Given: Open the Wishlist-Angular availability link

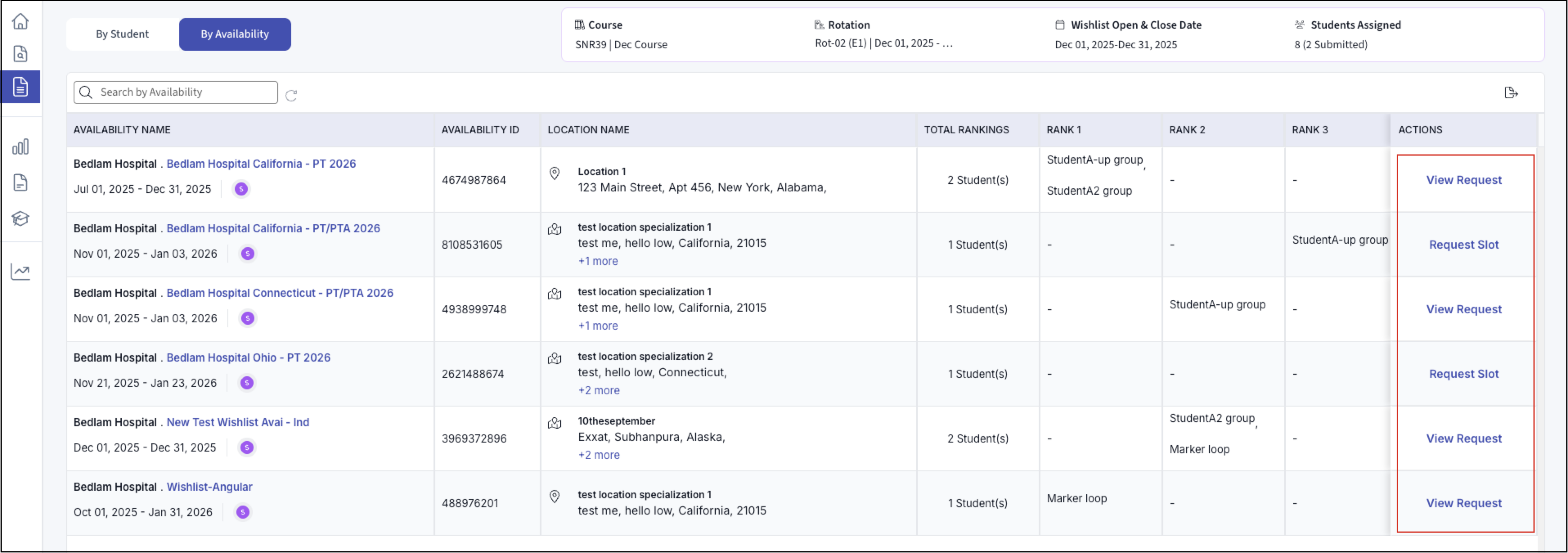Looking at the screenshot, I should coord(209,487).
